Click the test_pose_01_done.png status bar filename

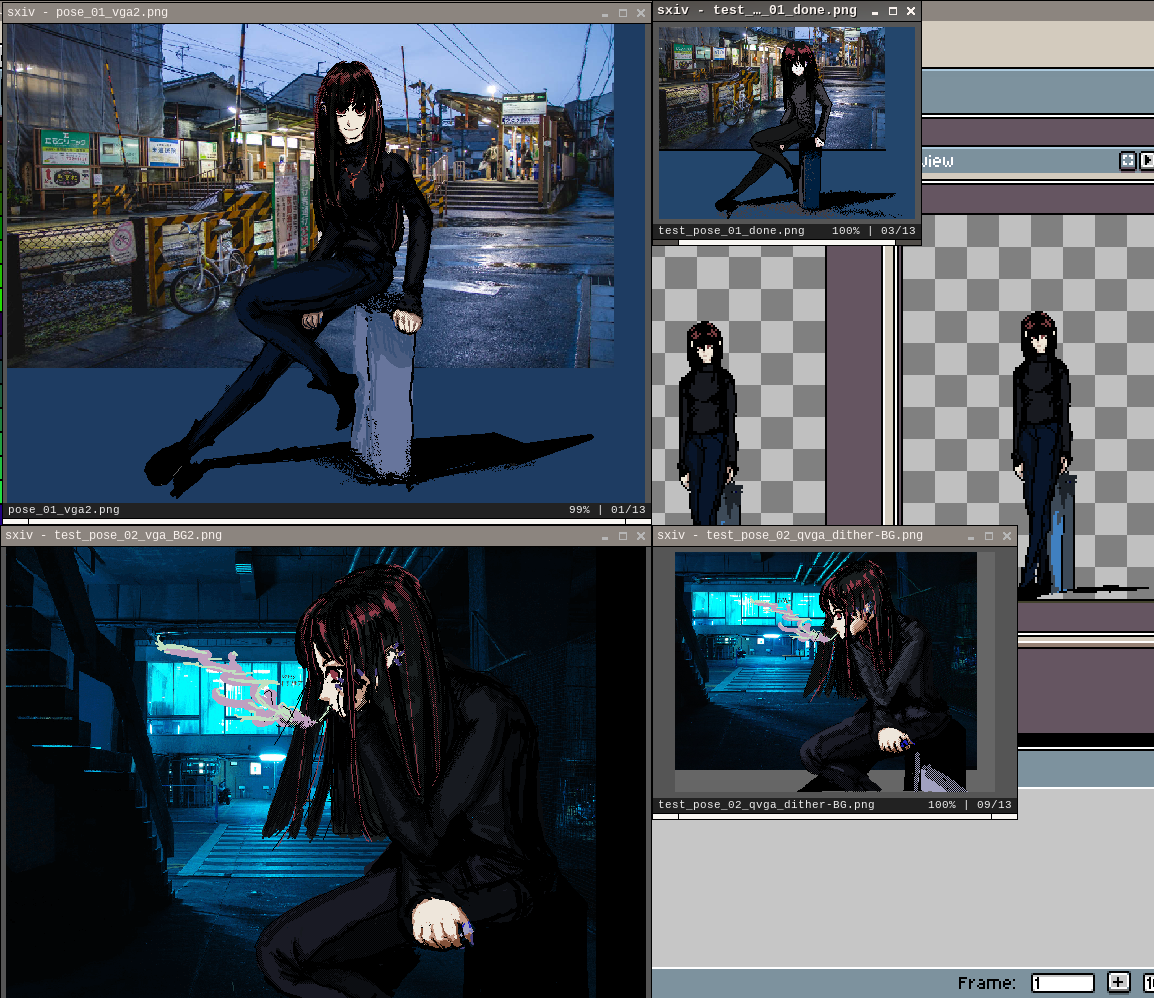(731, 230)
